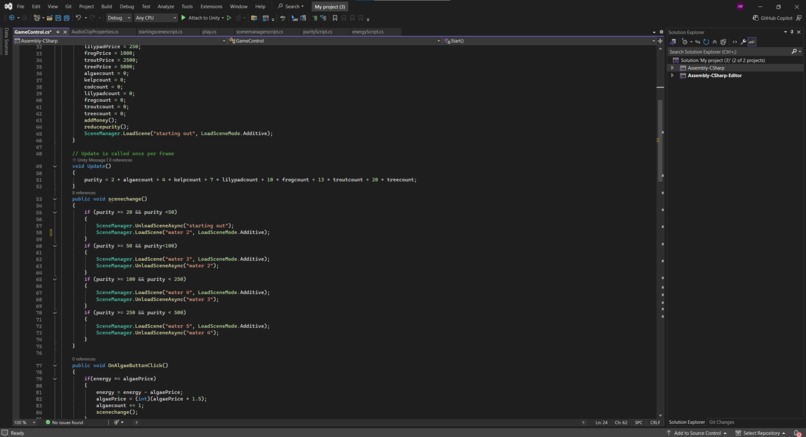Click the editor vertical scrollbar thumb
This screenshot has width=806, height=437.
pos(660,139)
